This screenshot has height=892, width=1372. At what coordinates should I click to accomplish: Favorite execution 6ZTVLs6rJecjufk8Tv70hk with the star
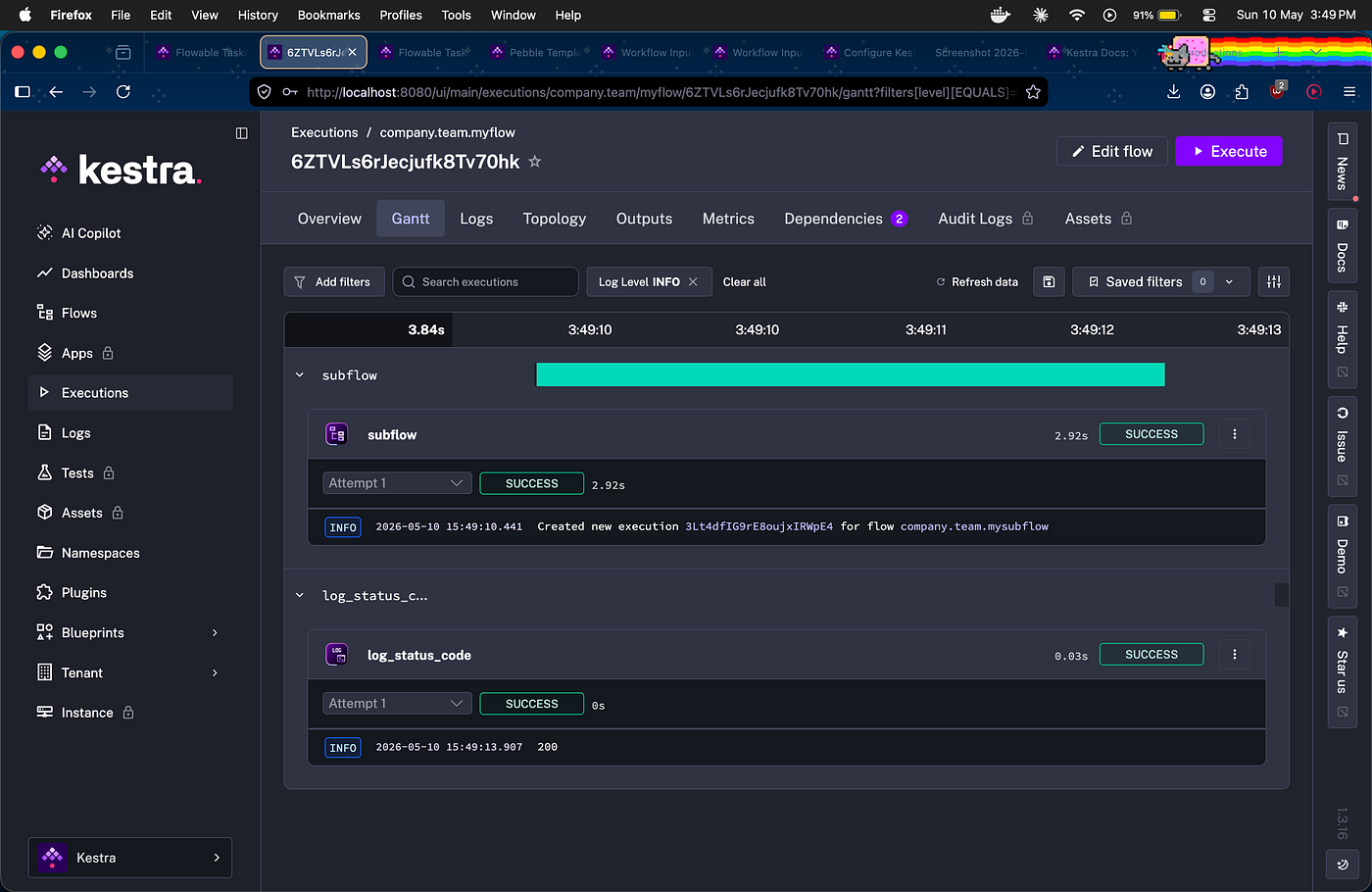(535, 162)
